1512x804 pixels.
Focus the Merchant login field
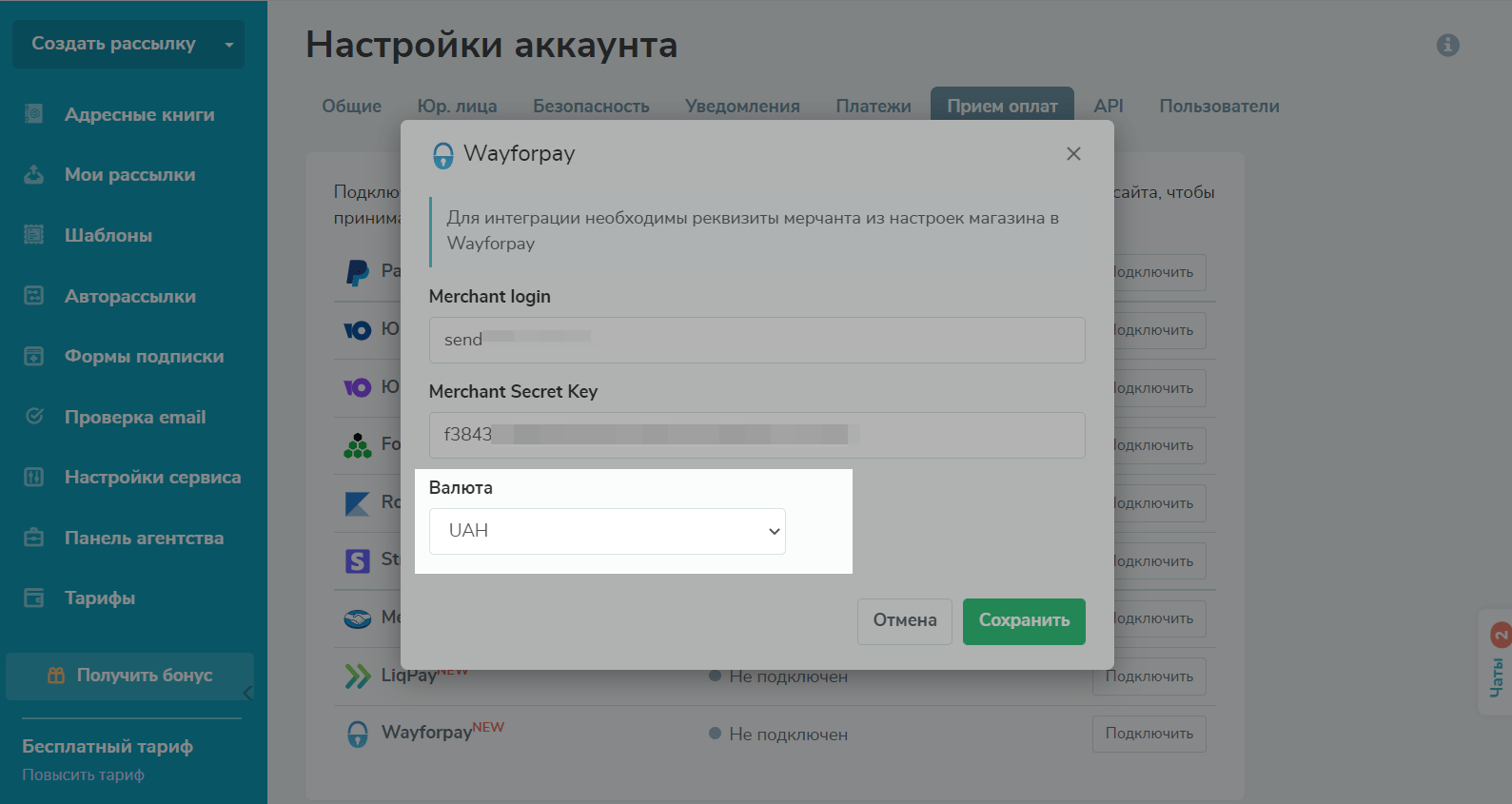756,340
